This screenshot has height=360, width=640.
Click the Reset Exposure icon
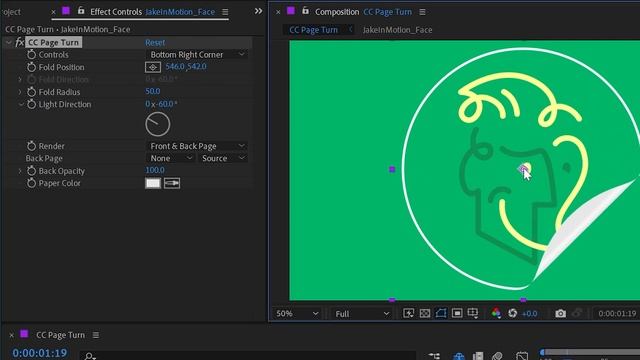click(513, 313)
